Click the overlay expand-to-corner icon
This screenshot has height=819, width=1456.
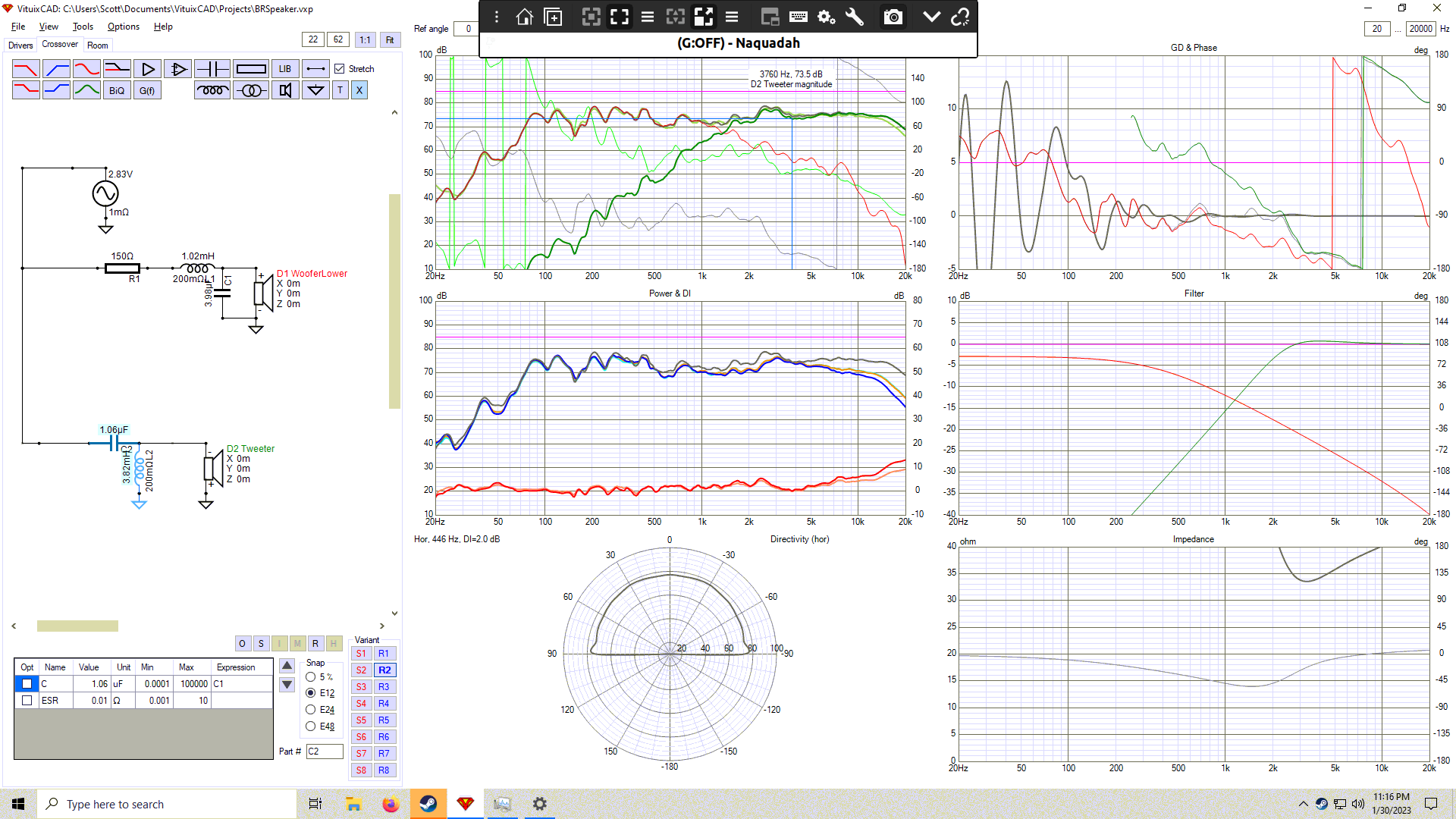pyautogui.click(x=704, y=17)
